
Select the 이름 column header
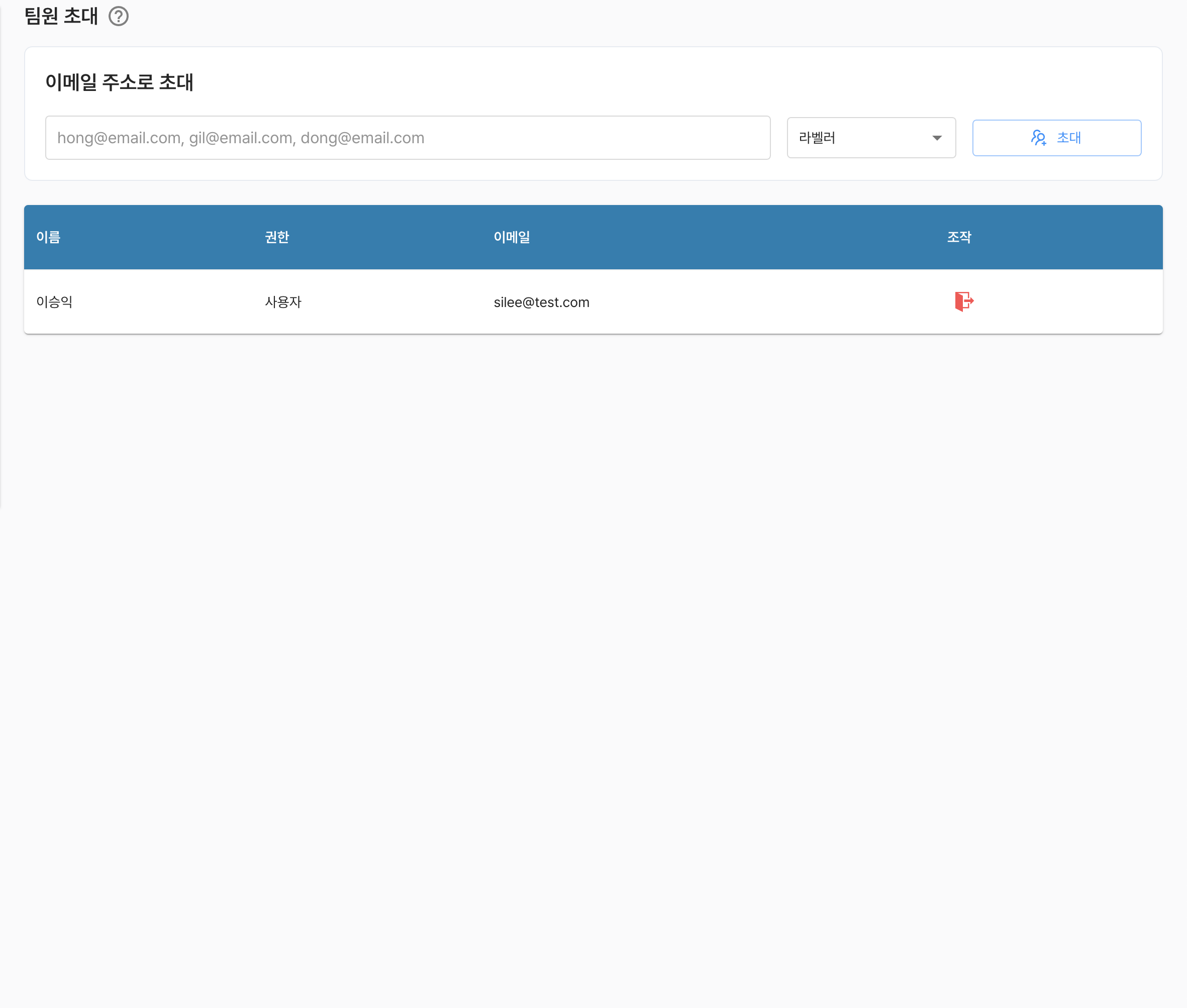[x=49, y=237]
